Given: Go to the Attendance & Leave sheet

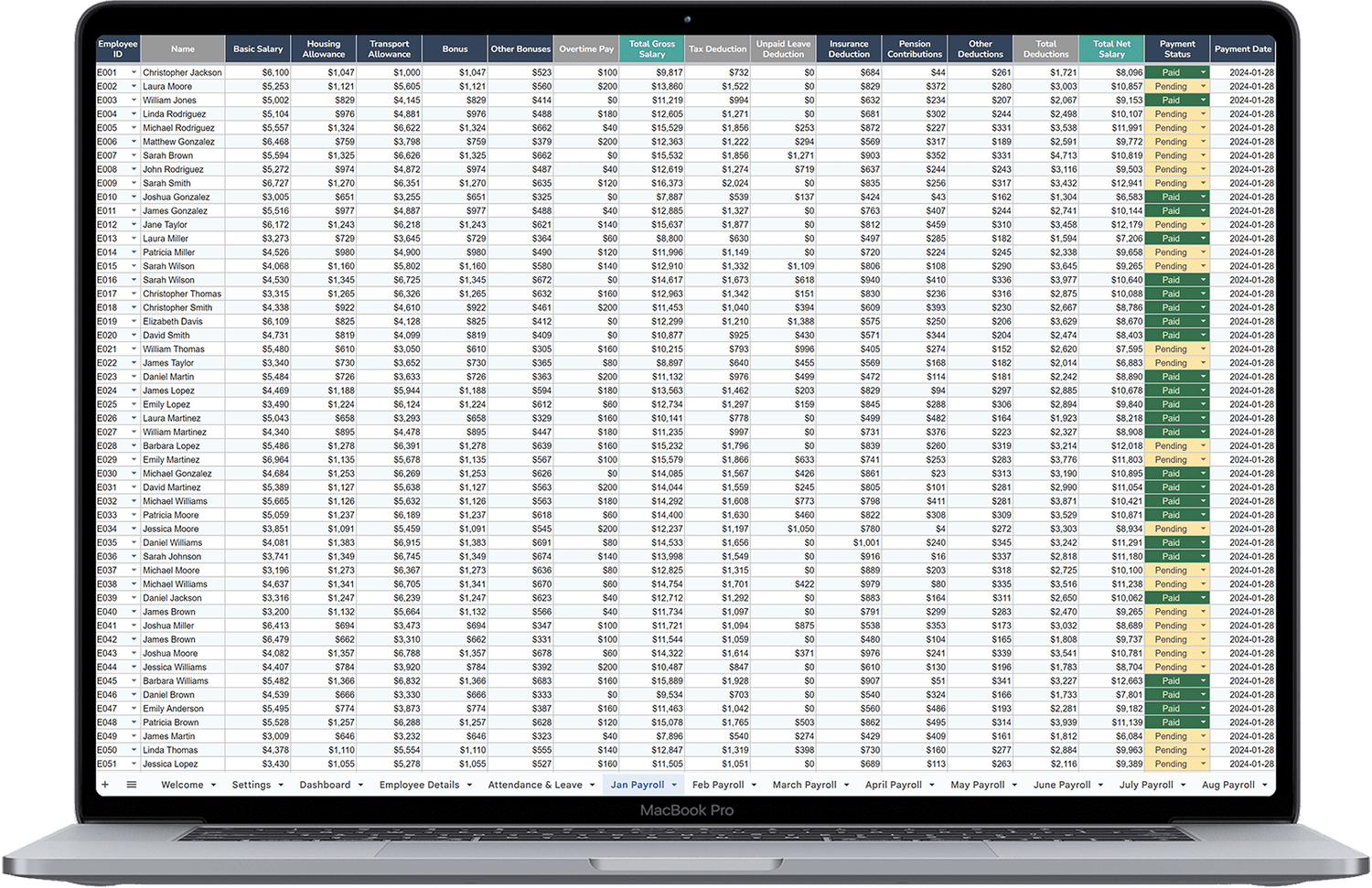Looking at the screenshot, I should pos(535,785).
